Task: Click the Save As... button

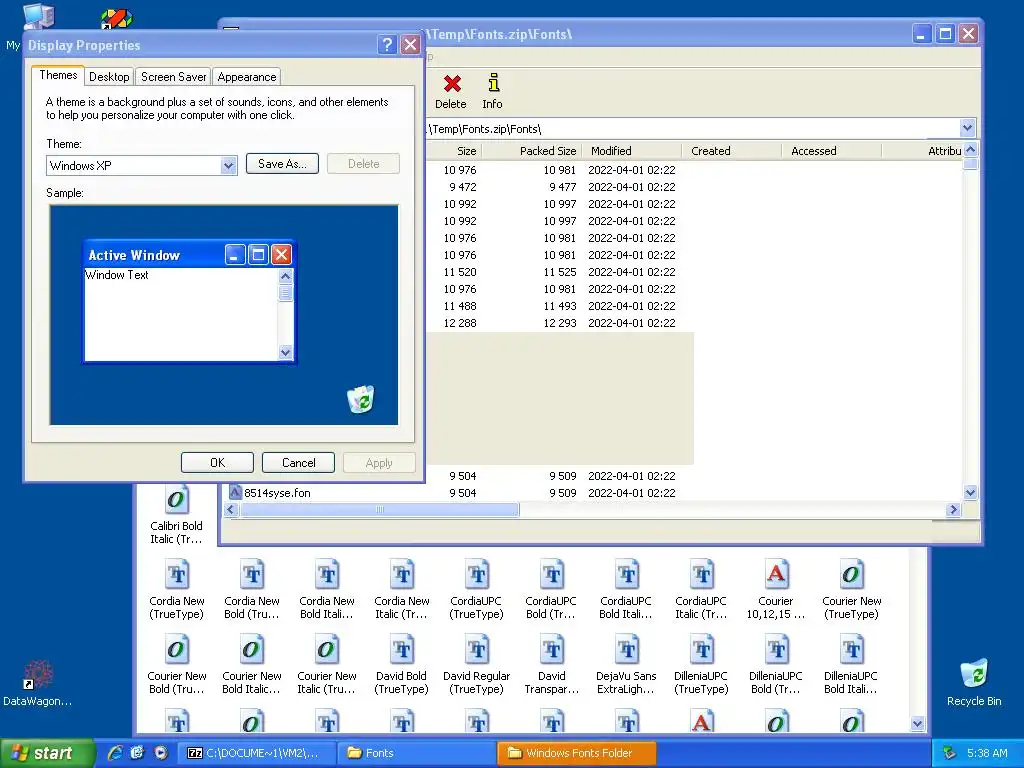Action: pyautogui.click(x=282, y=164)
